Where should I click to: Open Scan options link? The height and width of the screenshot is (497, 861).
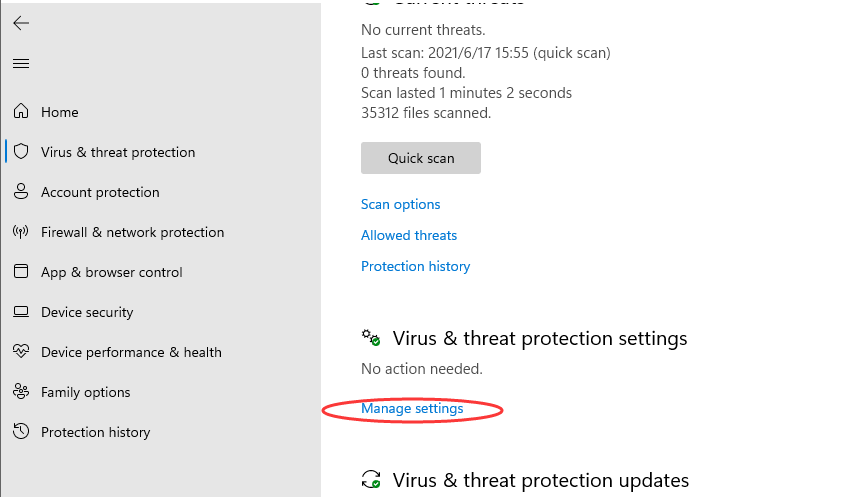[x=400, y=204]
